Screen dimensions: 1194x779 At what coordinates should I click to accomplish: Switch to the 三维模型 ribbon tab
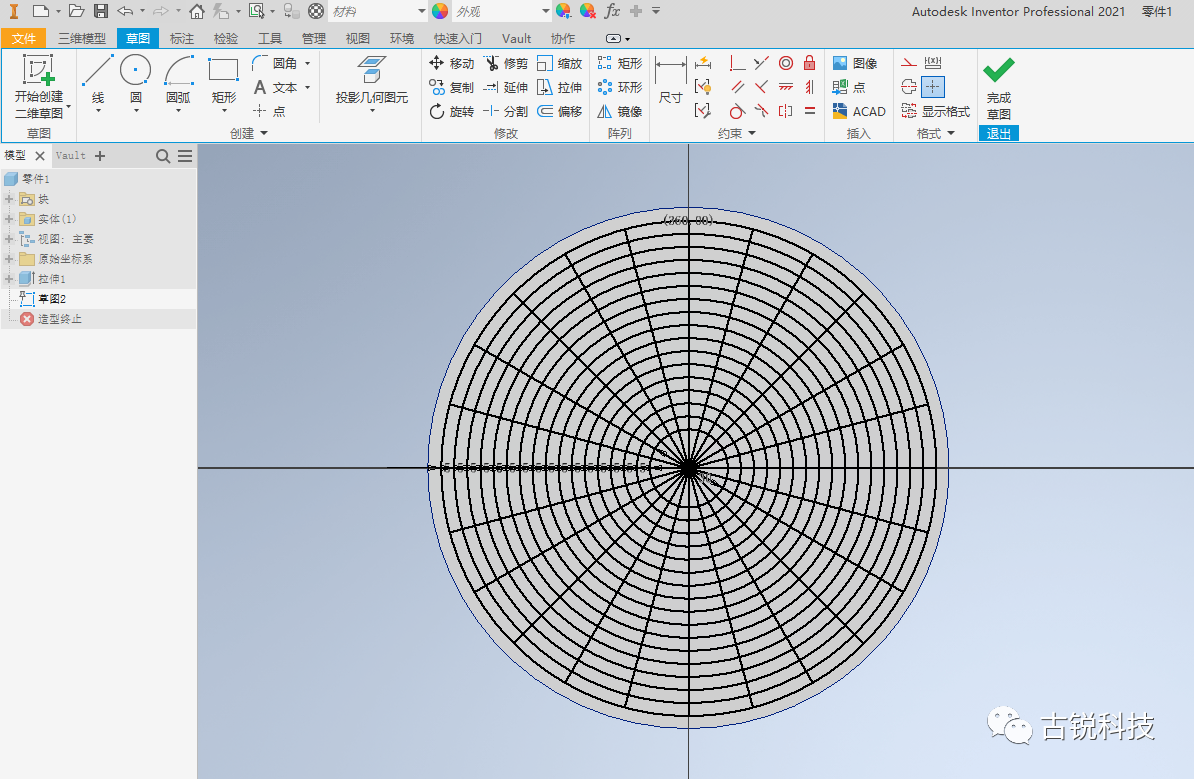click(x=82, y=38)
